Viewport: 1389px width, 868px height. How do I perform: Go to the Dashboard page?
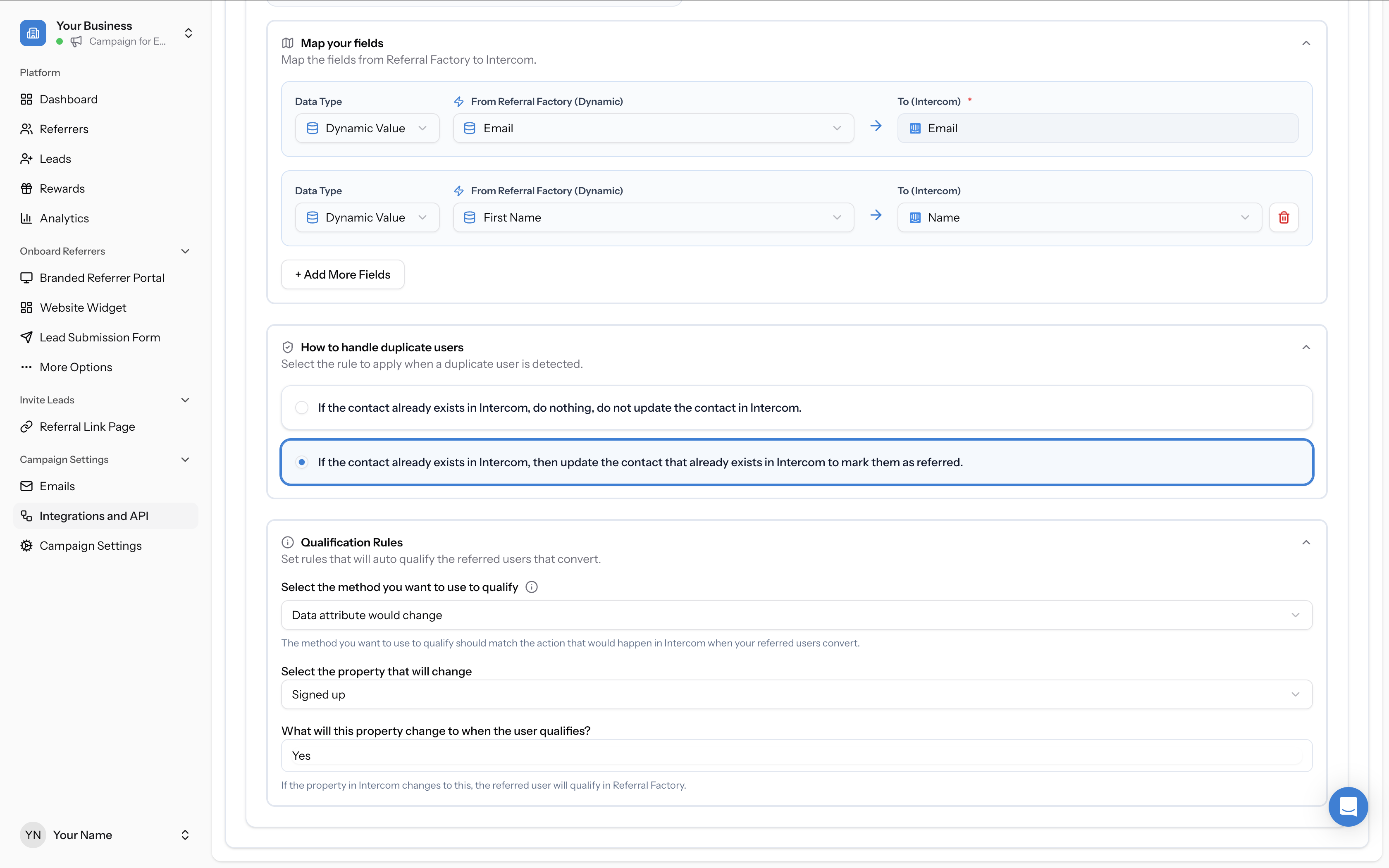pos(68,99)
